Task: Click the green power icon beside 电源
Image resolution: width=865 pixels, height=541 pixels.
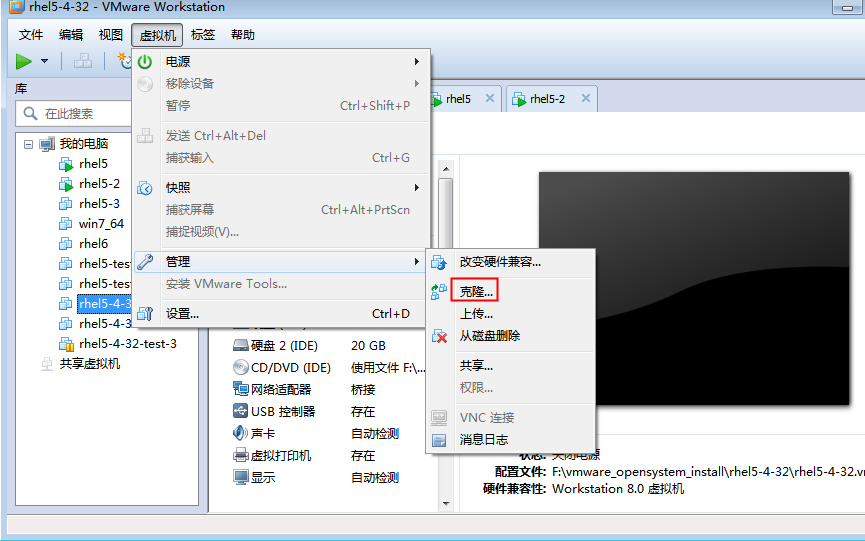Action: [145, 62]
